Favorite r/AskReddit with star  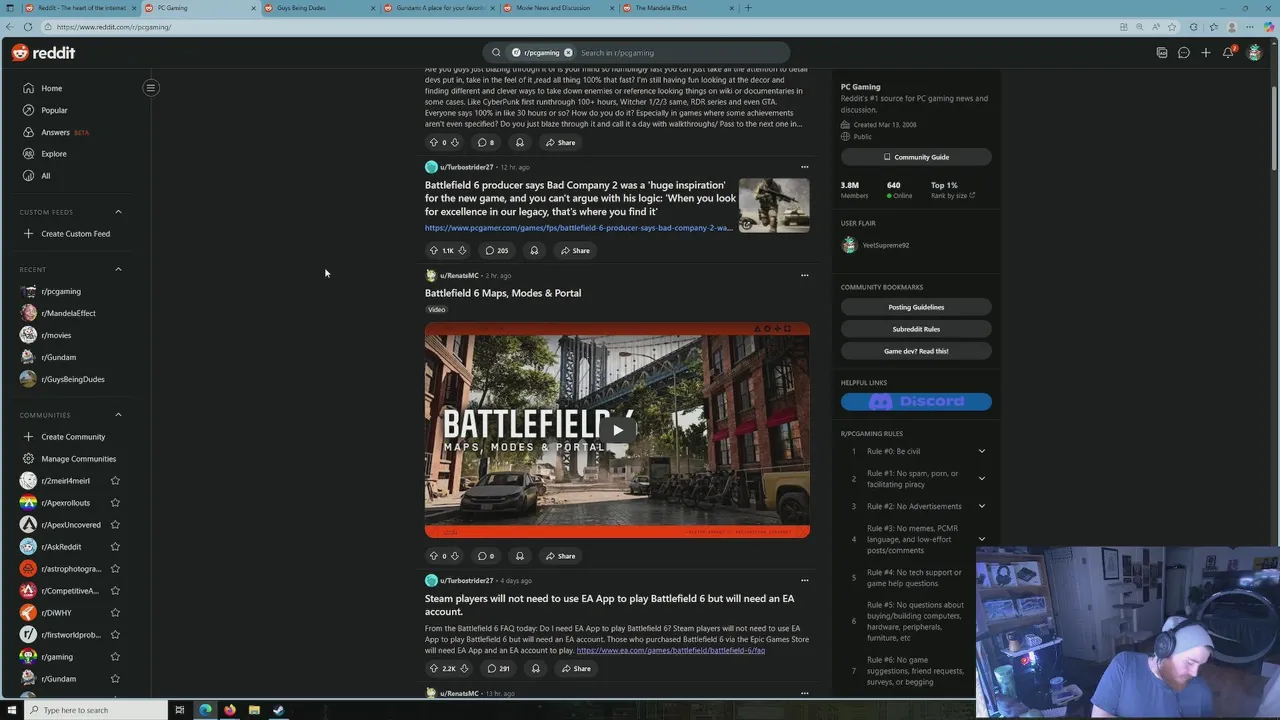point(115,547)
